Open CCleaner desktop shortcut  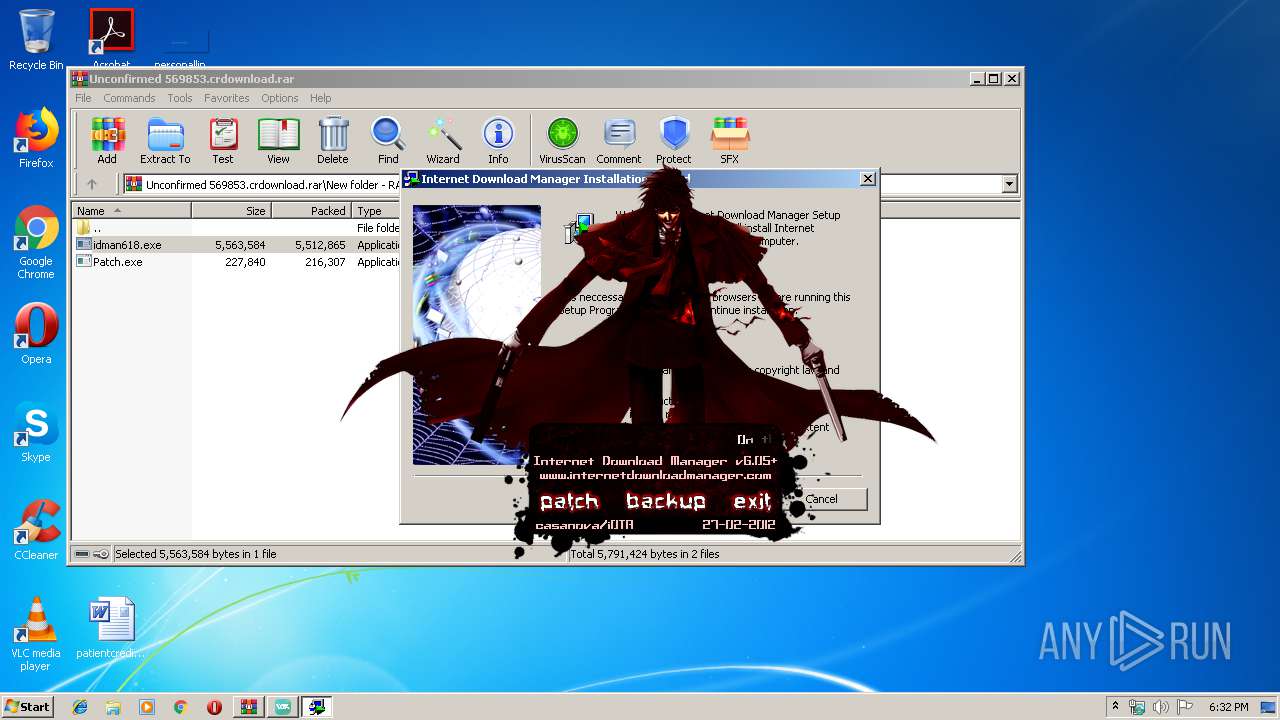[x=36, y=530]
